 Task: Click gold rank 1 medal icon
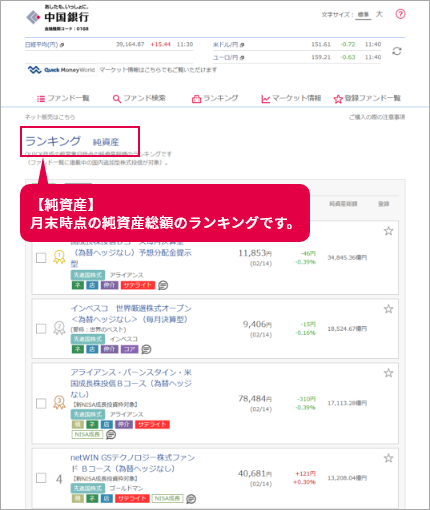pyautogui.click(x=59, y=257)
